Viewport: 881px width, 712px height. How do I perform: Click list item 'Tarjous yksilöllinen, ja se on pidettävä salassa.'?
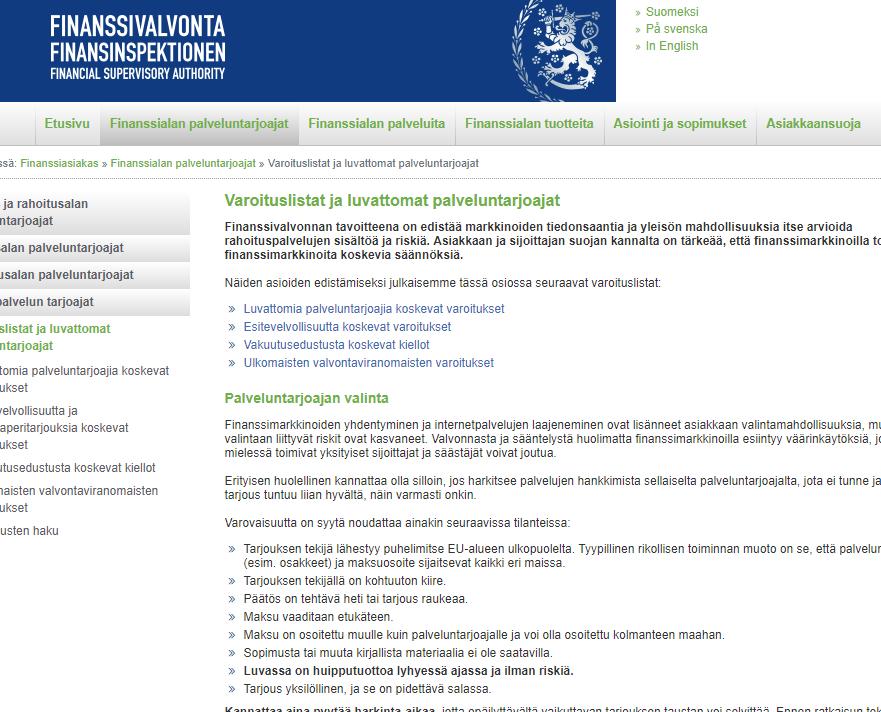click(367, 688)
